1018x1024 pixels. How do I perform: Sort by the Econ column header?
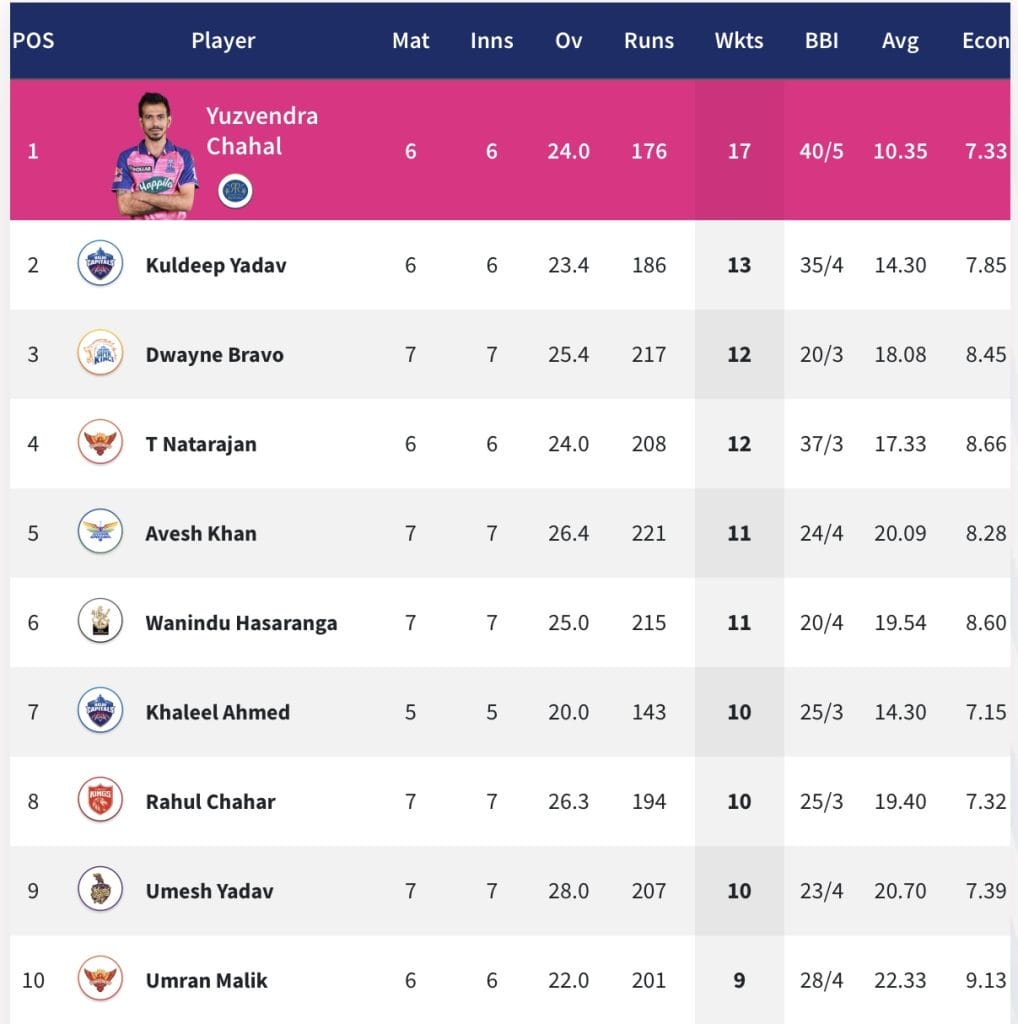985,41
